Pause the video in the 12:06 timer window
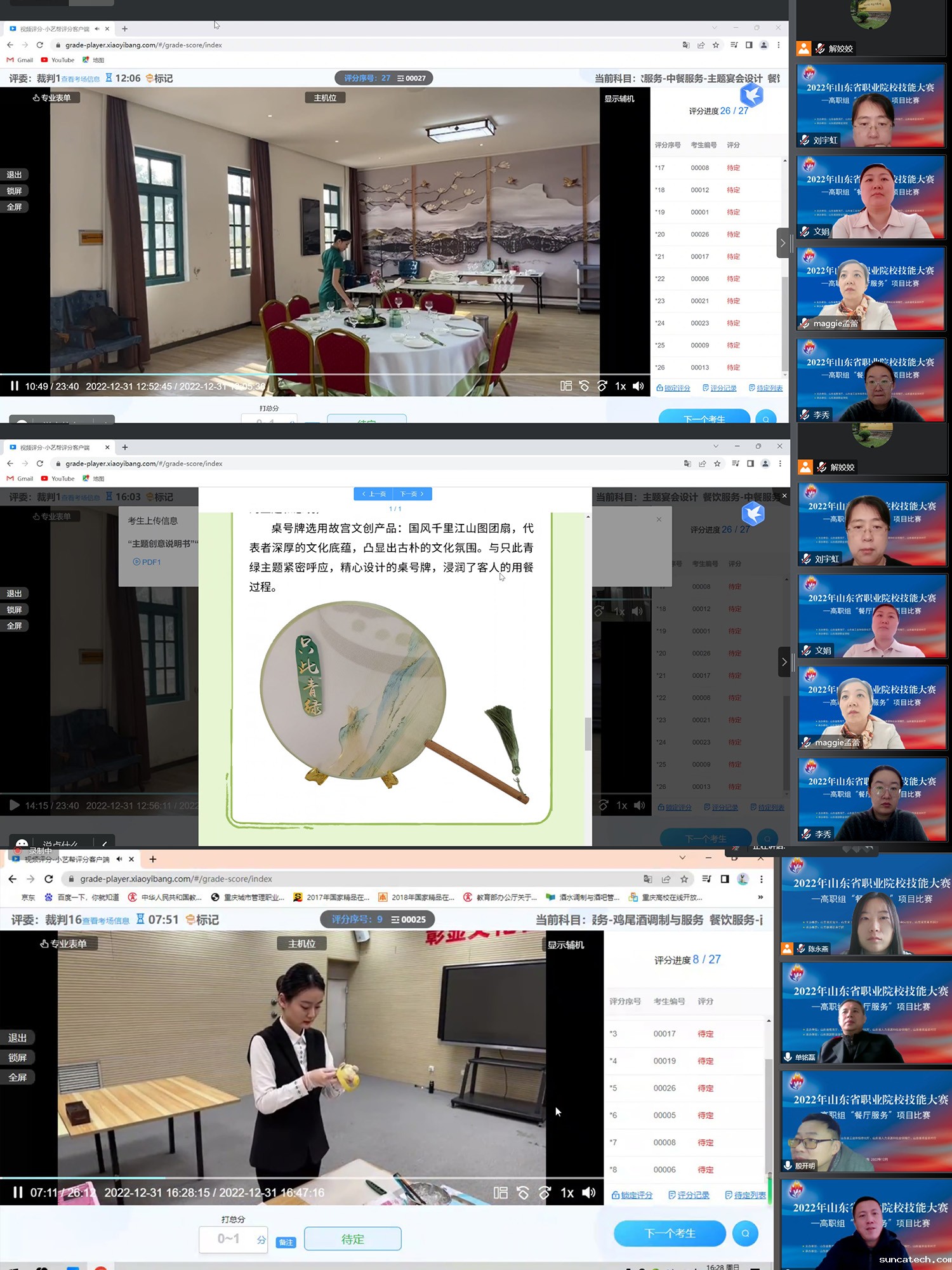Screen dimensions: 952x1270 tap(14, 386)
